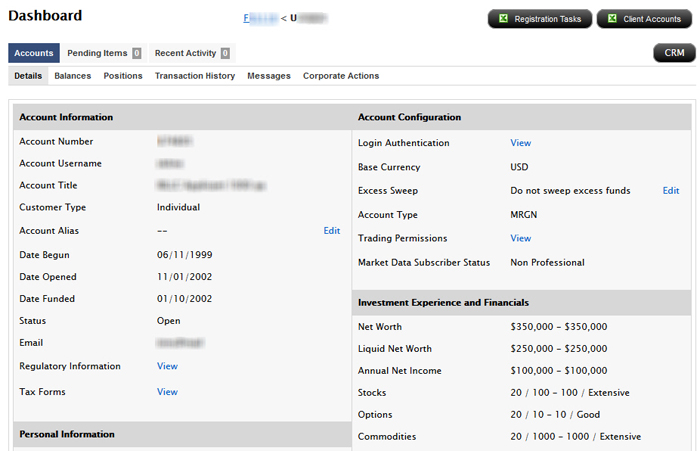The height and width of the screenshot is (451, 700).
Task: Select the Details sub-tab
Action: pyautogui.click(x=28, y=76)
